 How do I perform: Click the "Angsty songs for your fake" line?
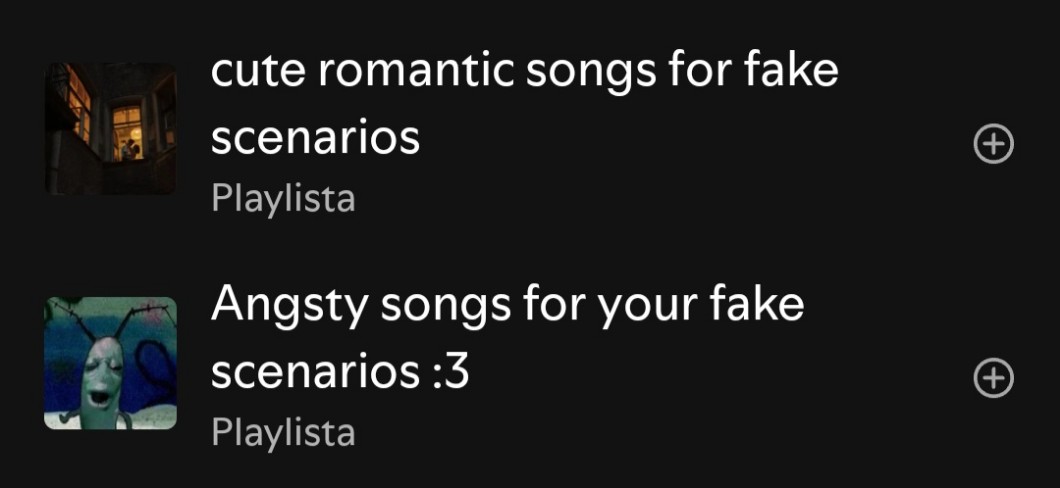click(x=507, y=306)
